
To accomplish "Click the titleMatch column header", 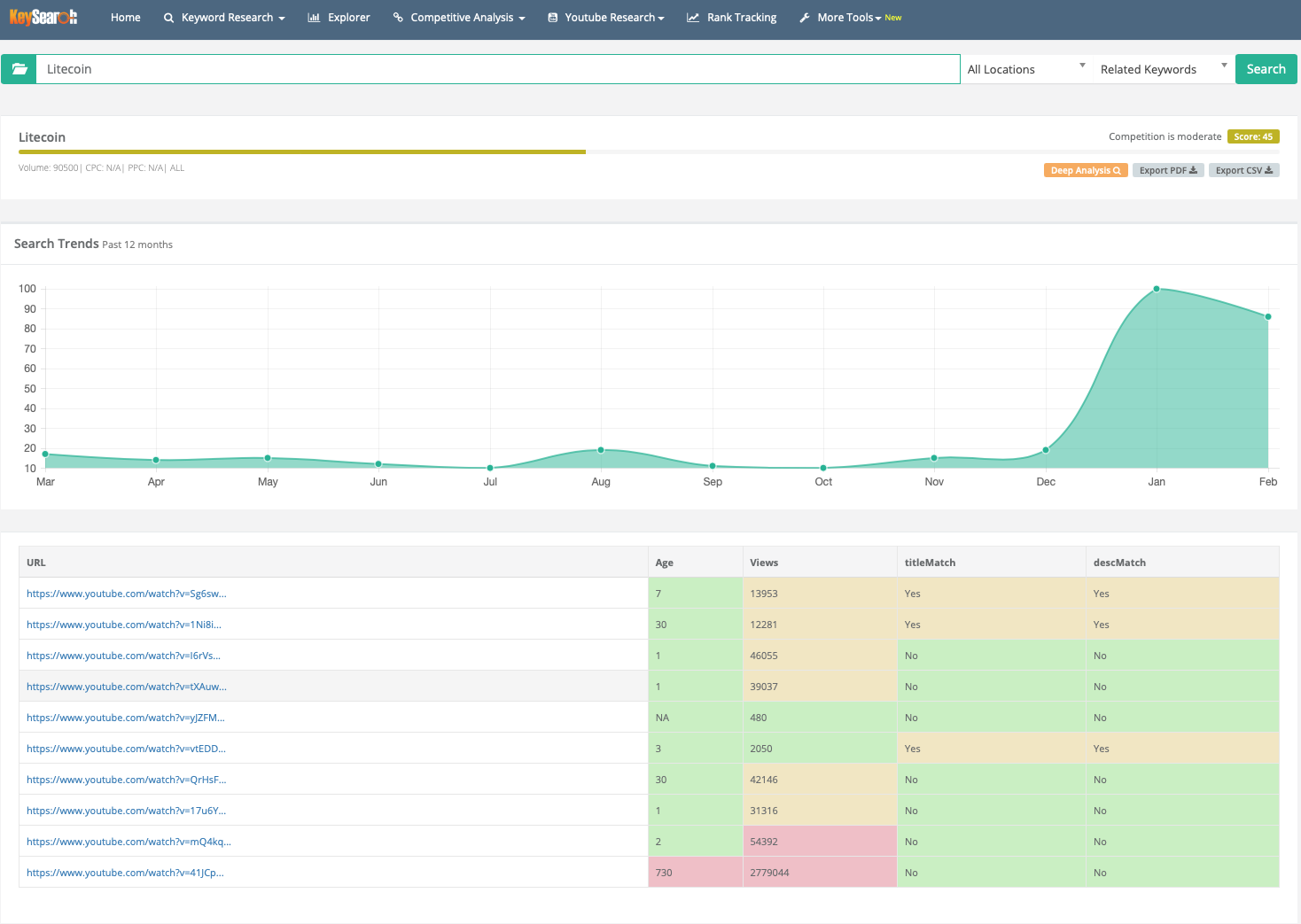I will [992, 563].
